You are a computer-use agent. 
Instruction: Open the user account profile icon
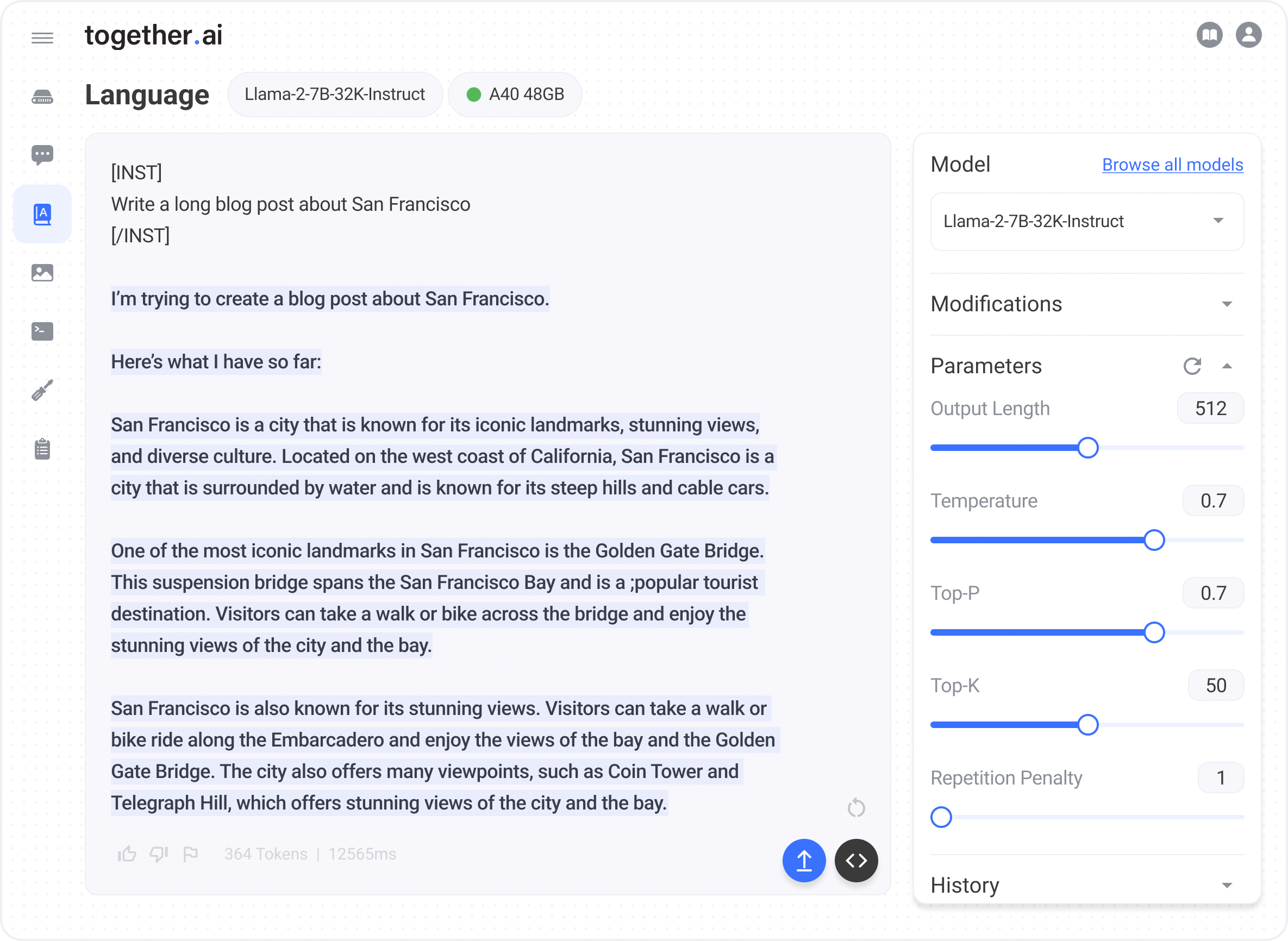(x=1248, y=35)
